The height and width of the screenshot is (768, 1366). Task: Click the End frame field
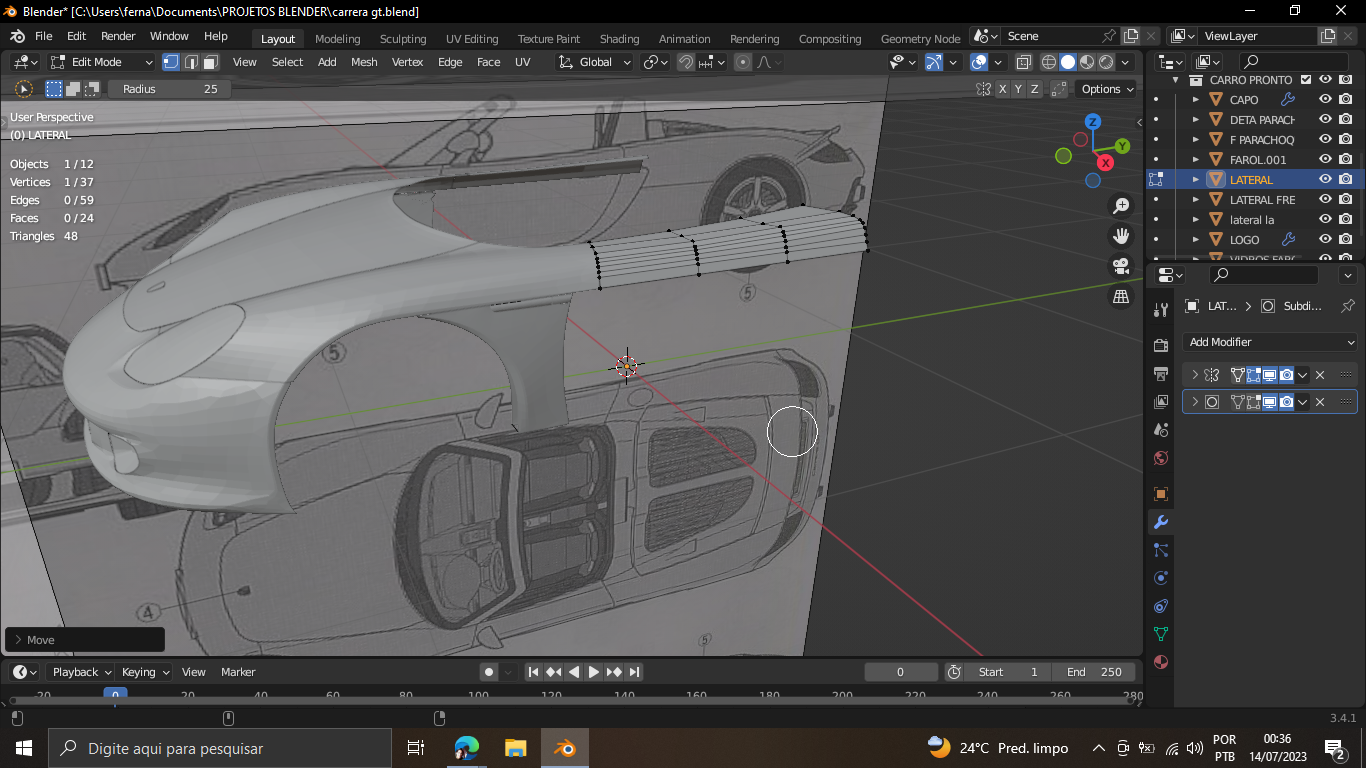click(1093, 672)
